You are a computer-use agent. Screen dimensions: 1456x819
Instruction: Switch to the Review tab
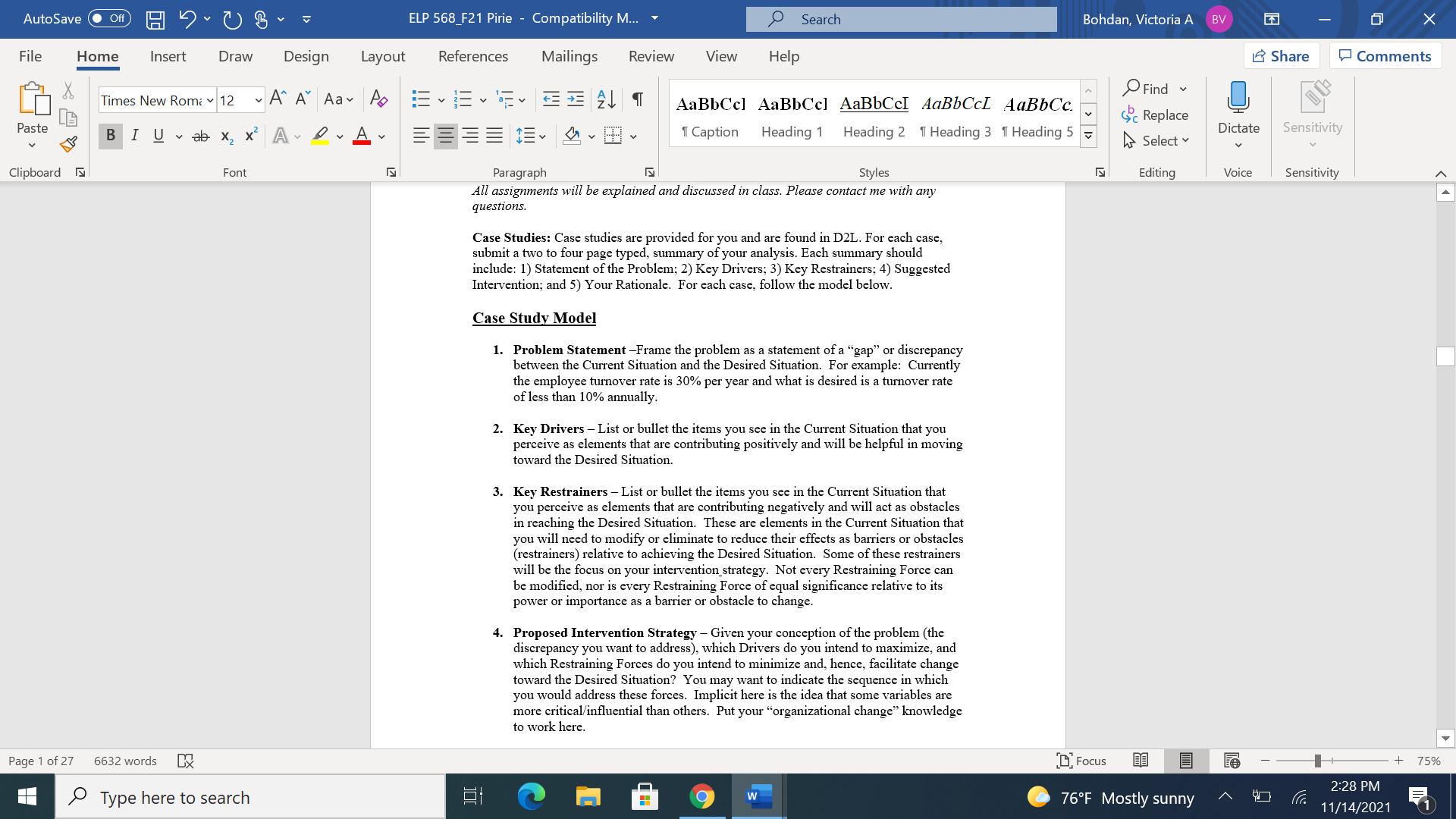[x=651, y=56]
